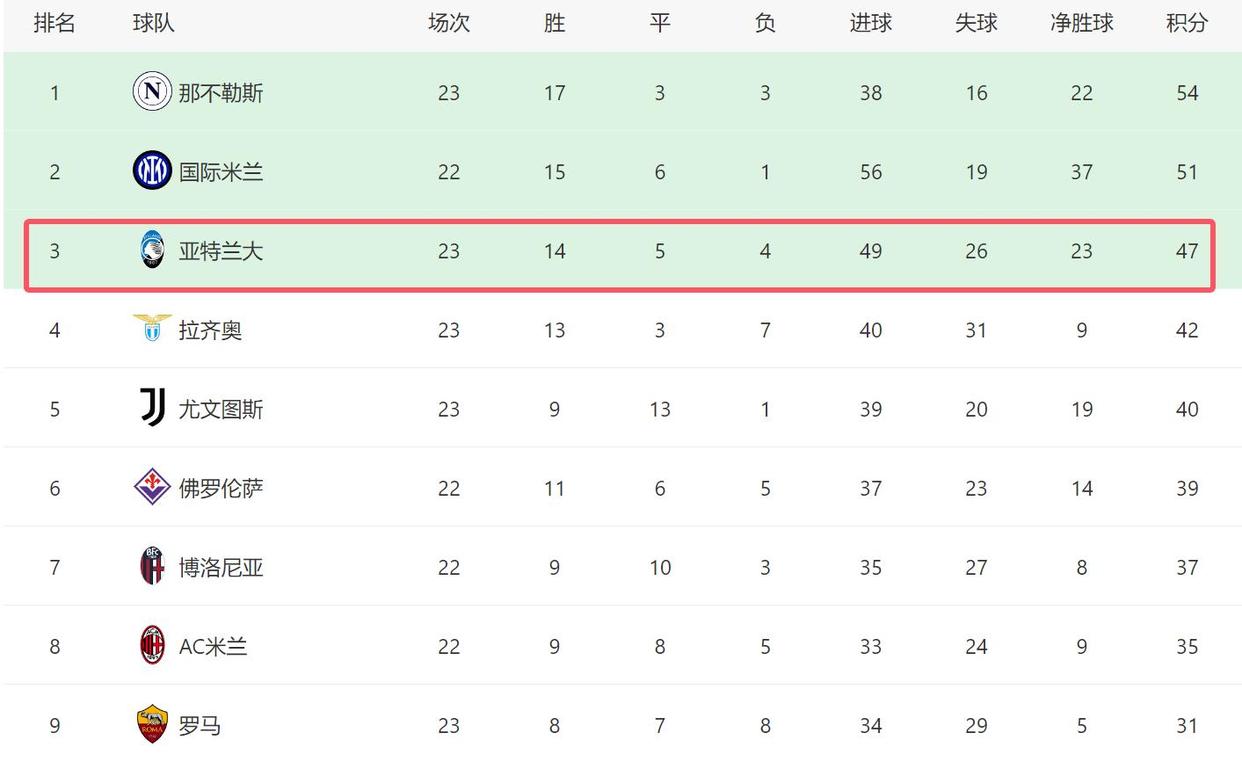This screenshot has width=1242, height=762.
Task: Sort by the 净胜球 goal difference header
Action: click(1081, 23)
